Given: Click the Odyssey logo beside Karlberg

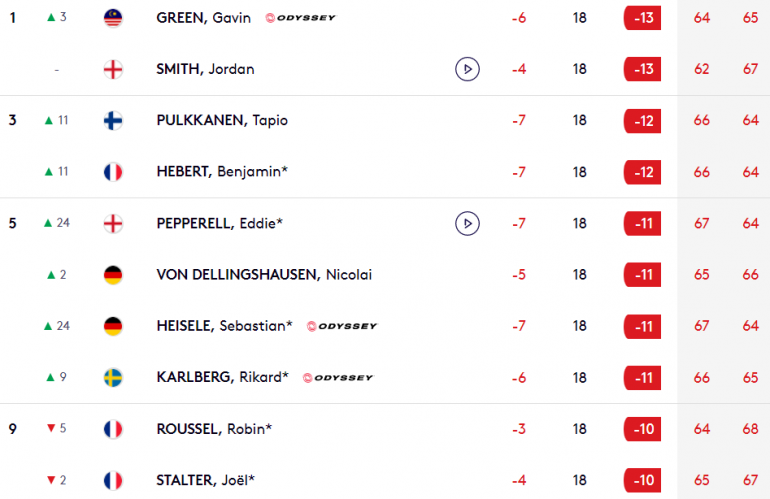Looking at the screenshot, I should click(338, 378).
